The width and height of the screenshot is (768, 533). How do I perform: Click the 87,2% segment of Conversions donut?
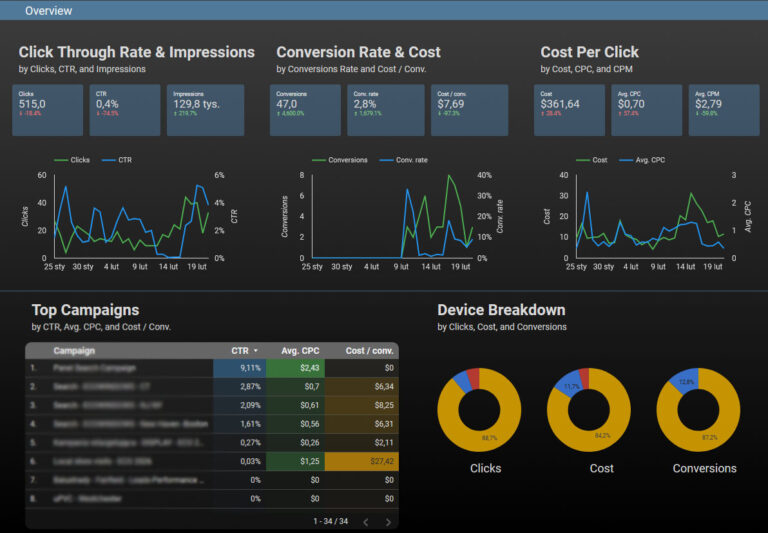(710, 437)
